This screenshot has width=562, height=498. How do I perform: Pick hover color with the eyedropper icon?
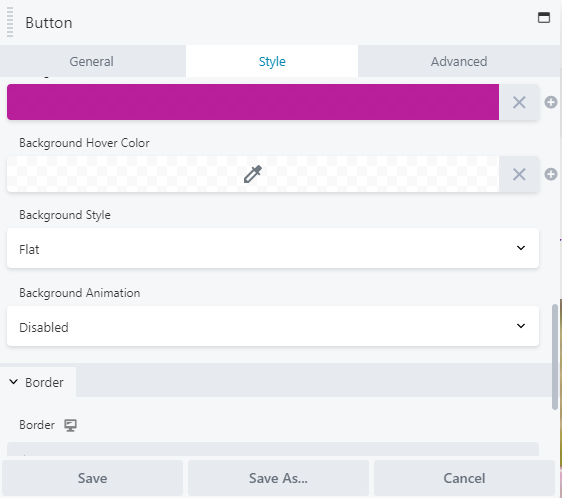point(253,174)
